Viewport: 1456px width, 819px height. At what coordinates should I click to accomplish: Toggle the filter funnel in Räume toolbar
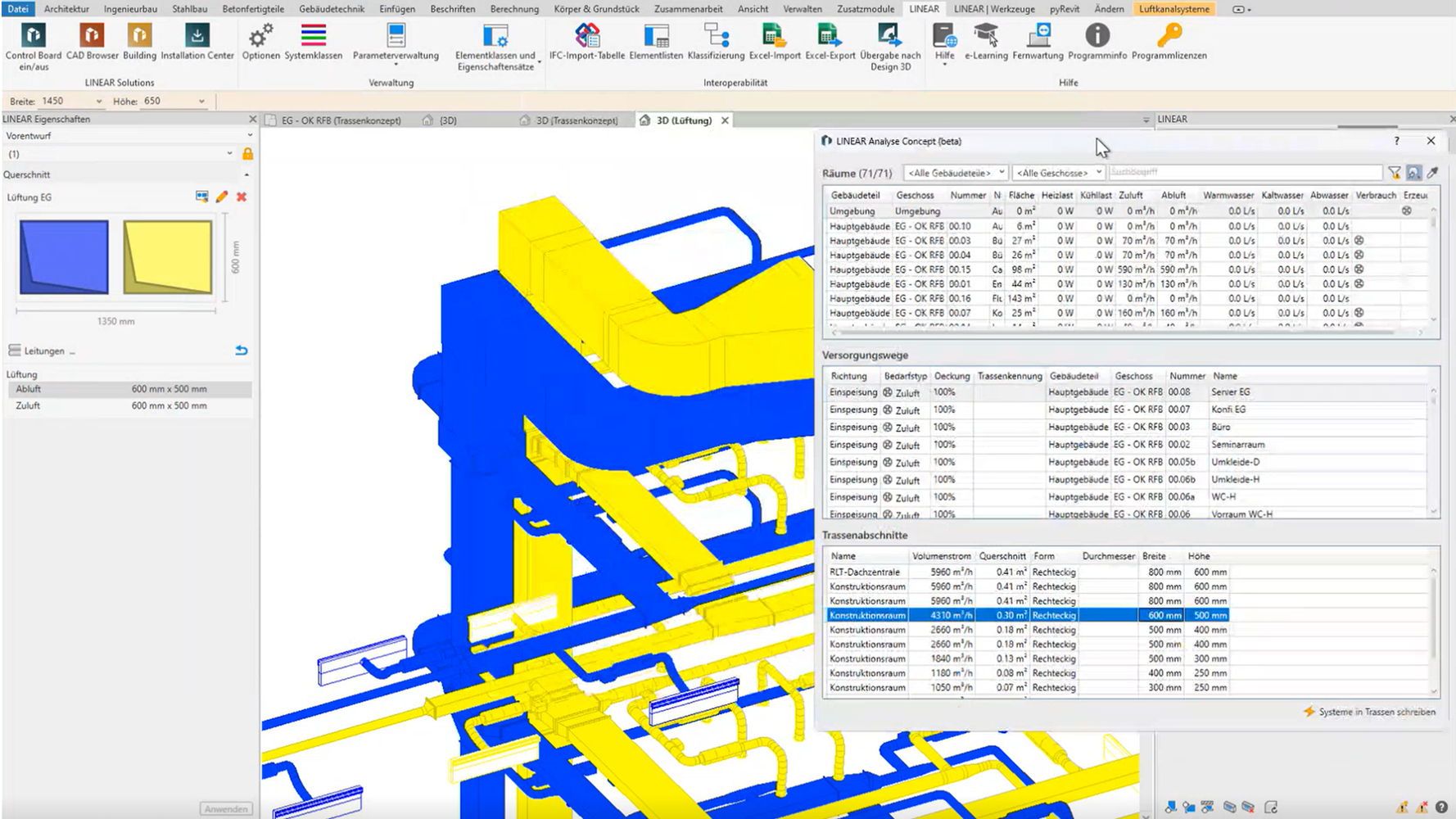[1394, 173]
